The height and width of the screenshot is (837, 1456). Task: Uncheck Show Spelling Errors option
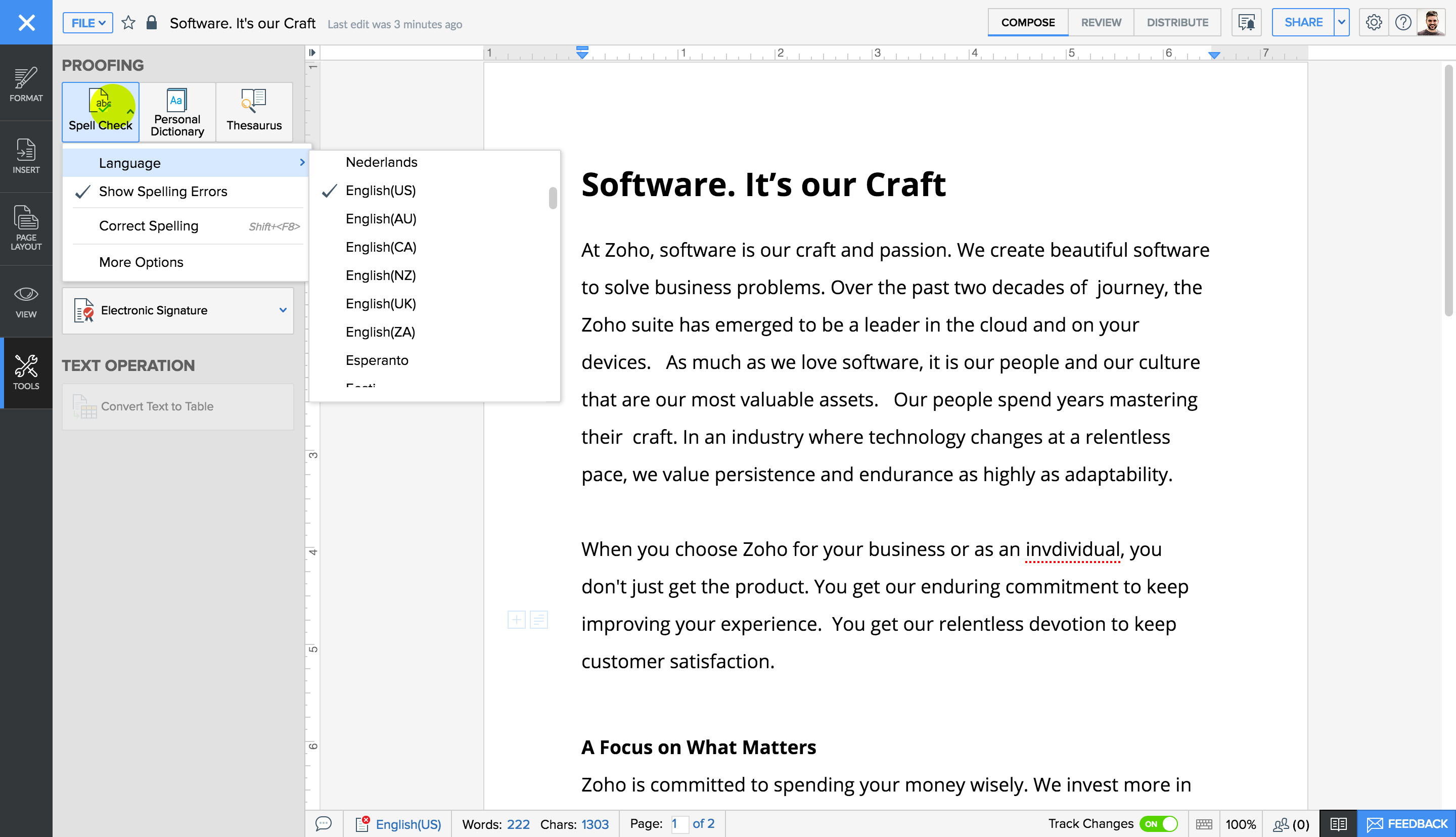[x=163, y=192]
